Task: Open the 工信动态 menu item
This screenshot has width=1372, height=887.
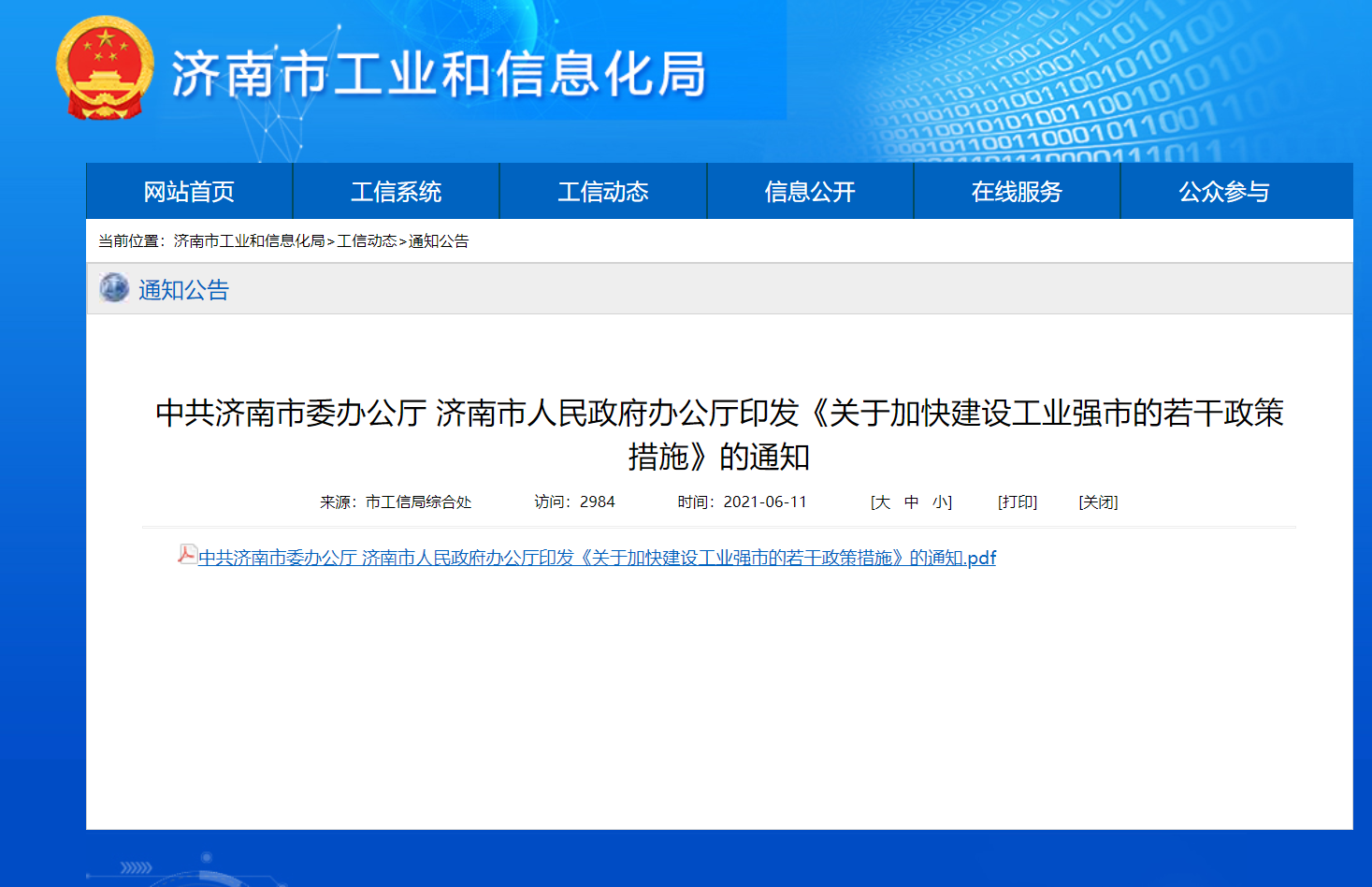Action: click(602, 191)
